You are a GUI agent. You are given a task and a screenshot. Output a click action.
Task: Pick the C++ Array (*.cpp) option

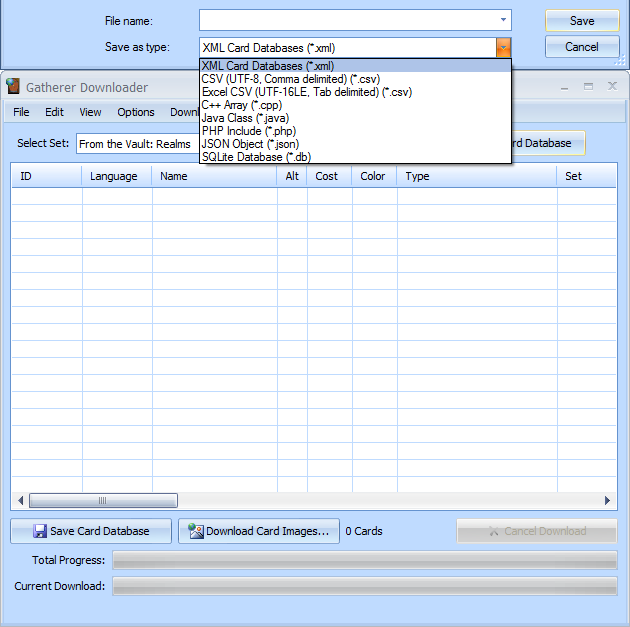(x=241, y=105)
